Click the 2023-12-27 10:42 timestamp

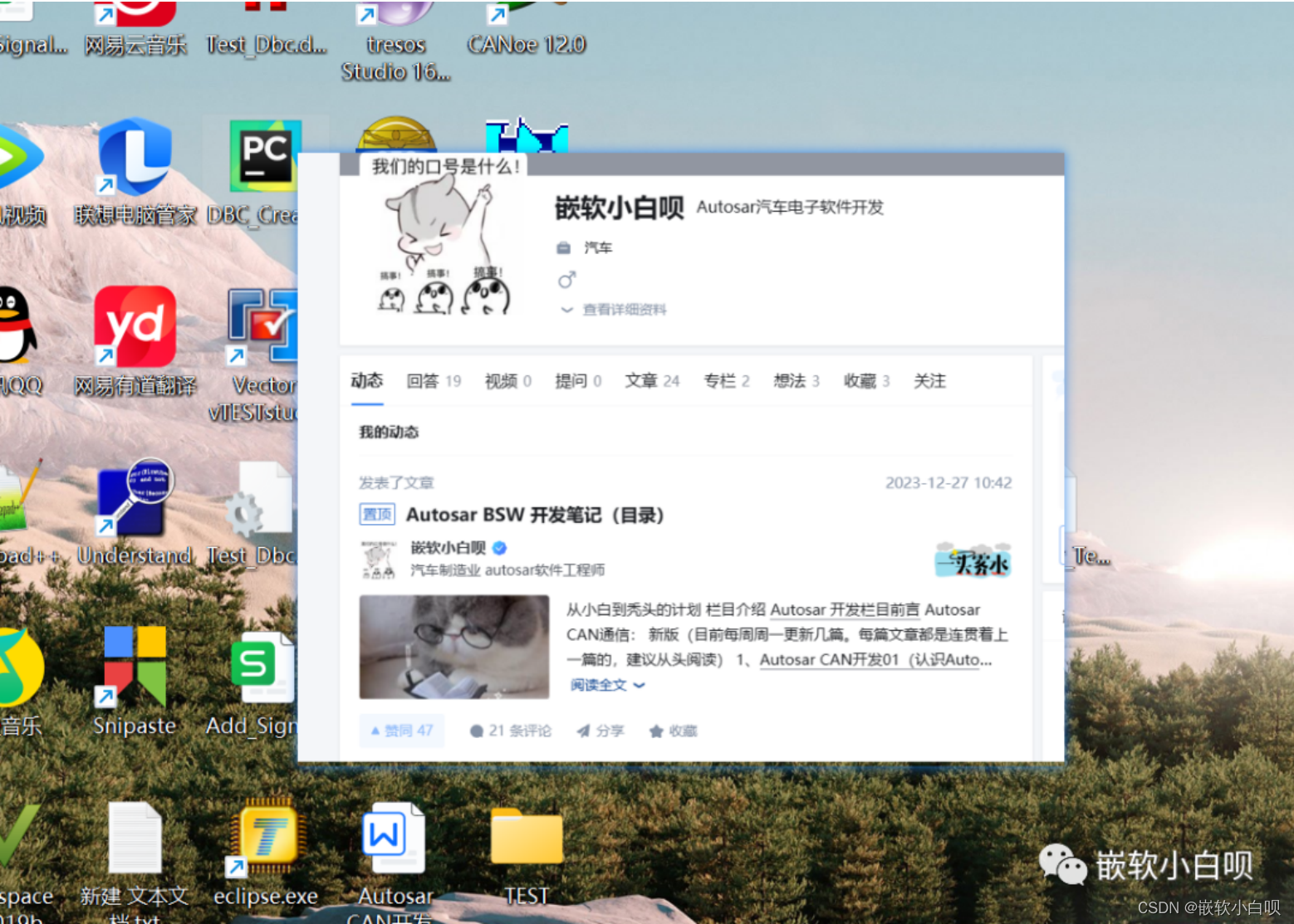click(948, 483)
